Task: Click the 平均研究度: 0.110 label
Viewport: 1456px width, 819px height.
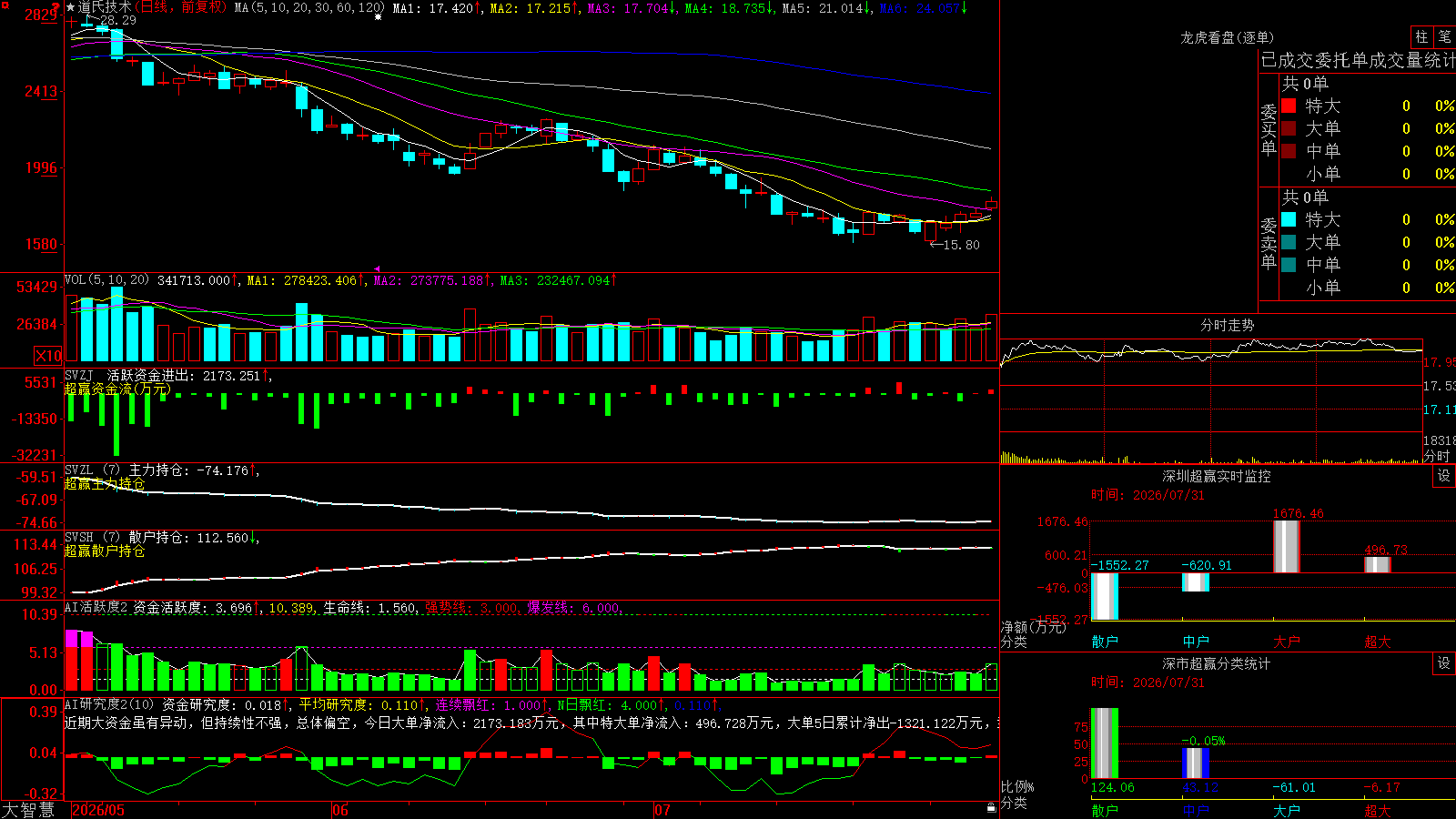Action: pyautogui.click(x=359, y=704)
